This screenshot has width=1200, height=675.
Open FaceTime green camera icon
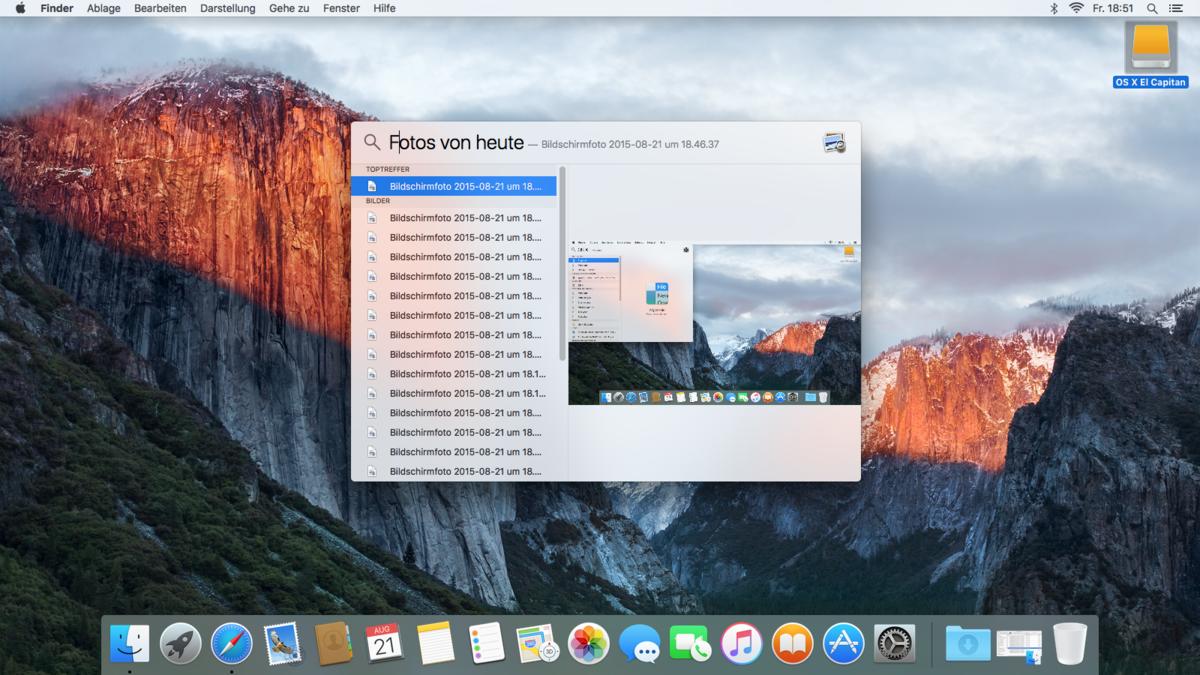point(690,644)
